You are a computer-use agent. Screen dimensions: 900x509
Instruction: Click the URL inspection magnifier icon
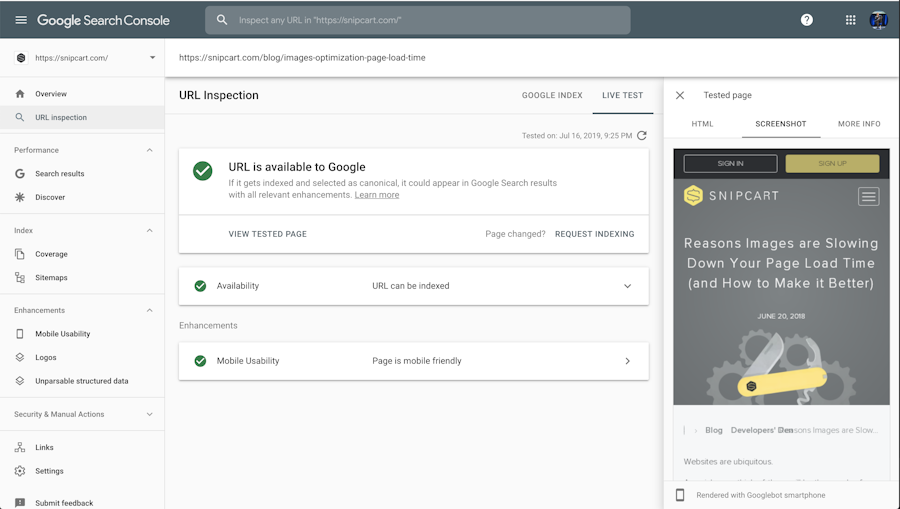pos(20,117)
